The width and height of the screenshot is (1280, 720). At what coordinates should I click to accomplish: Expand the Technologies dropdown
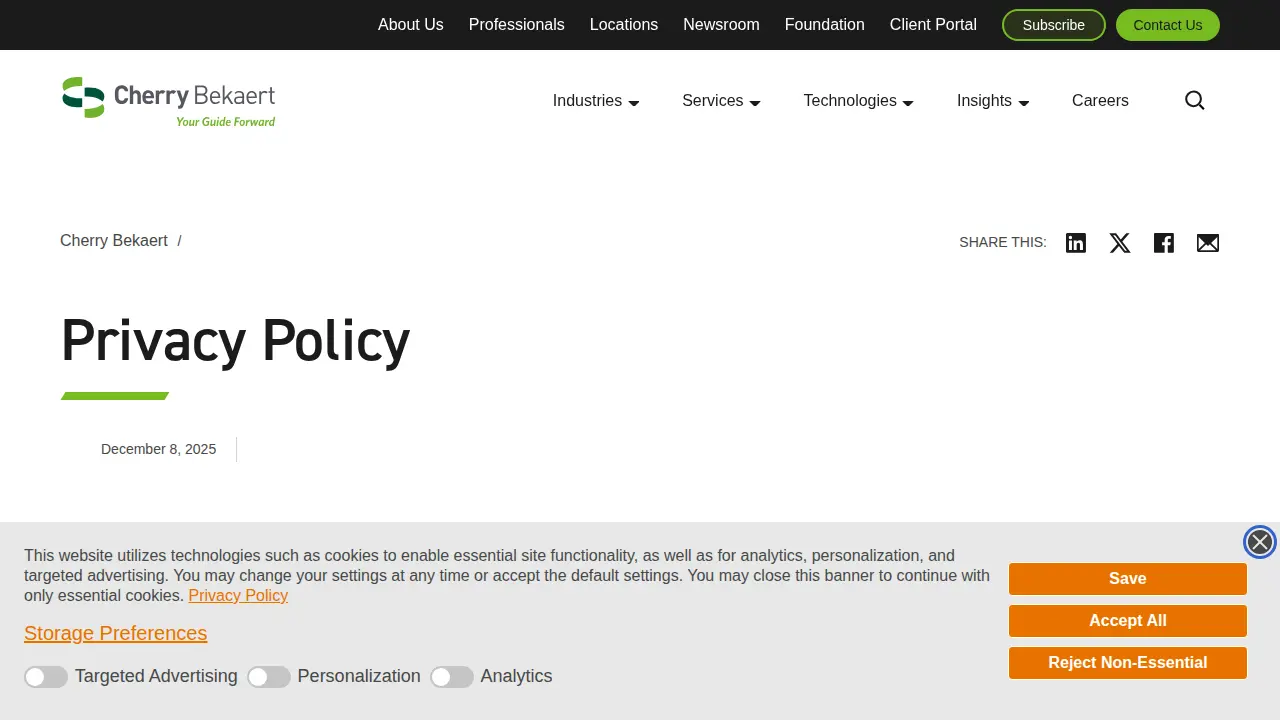[x=859, y=101]
